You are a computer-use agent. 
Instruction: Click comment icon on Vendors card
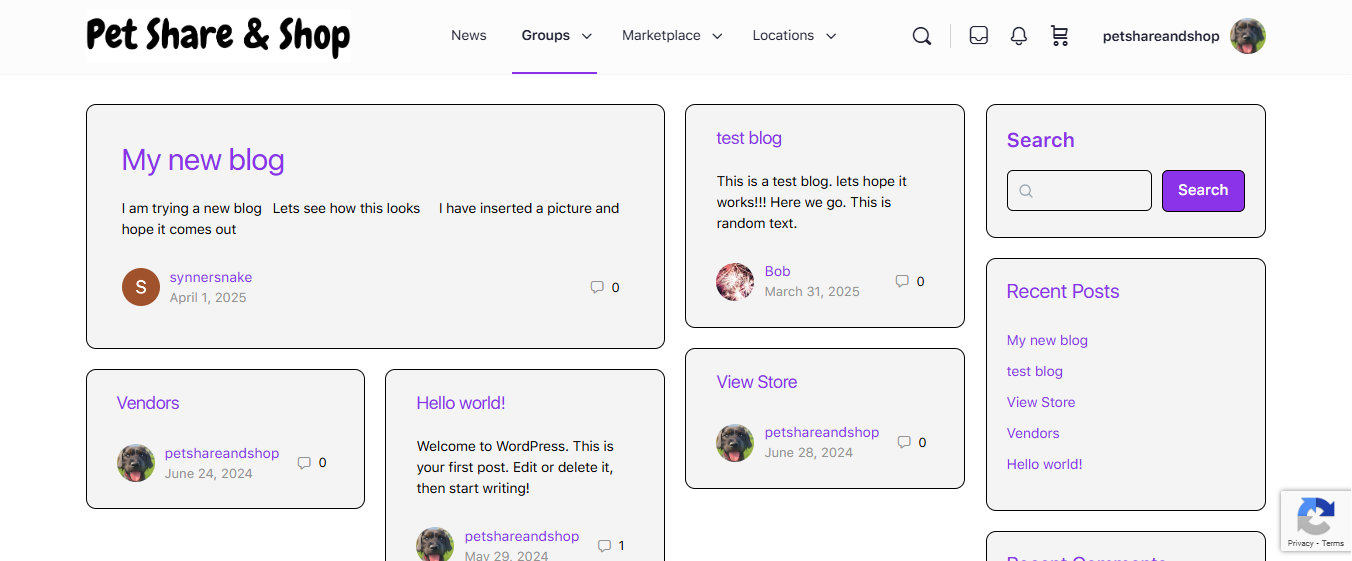304,463
